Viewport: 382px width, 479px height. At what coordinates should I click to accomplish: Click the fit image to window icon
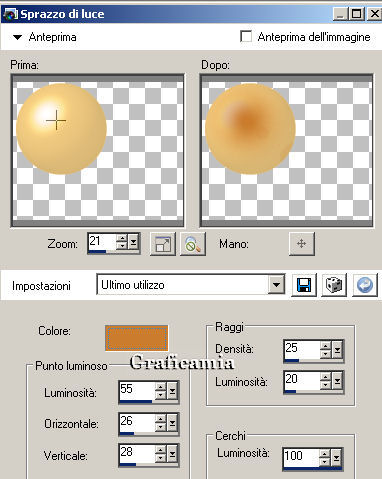(163, 244)
